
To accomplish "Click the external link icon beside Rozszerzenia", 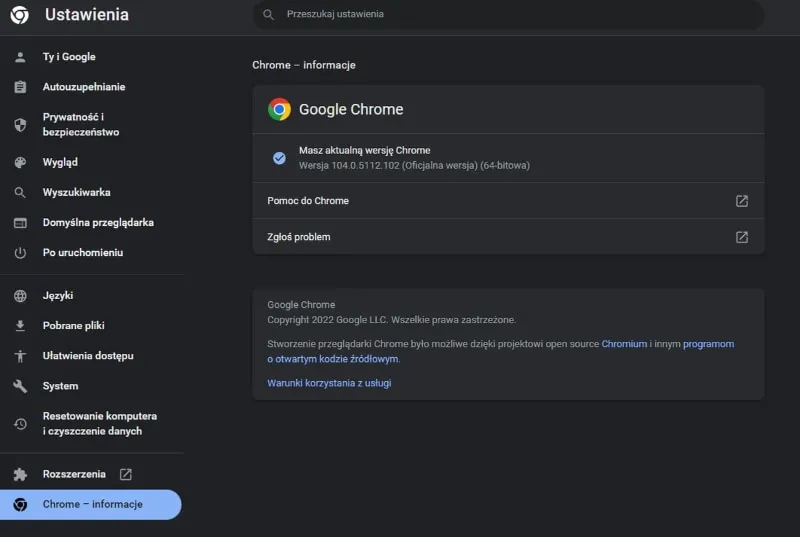I will (x=126, y=474).
